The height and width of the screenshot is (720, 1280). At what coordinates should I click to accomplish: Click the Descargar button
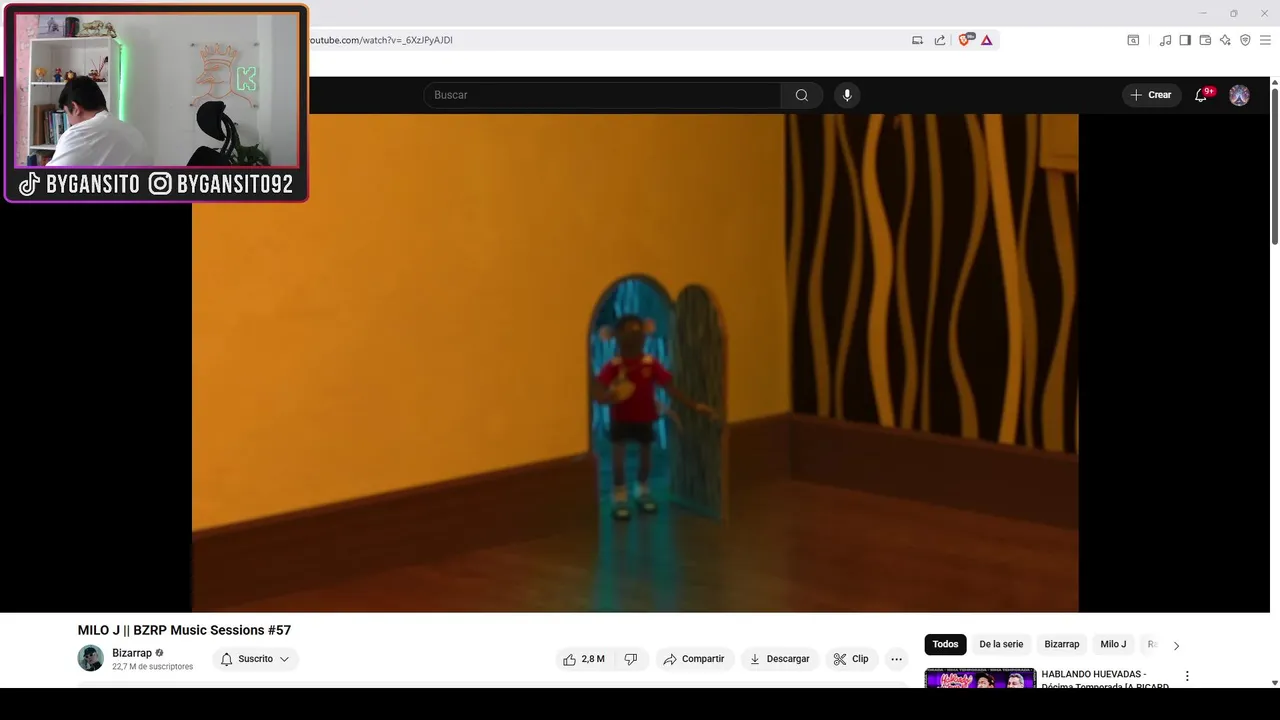pos(779,659)
